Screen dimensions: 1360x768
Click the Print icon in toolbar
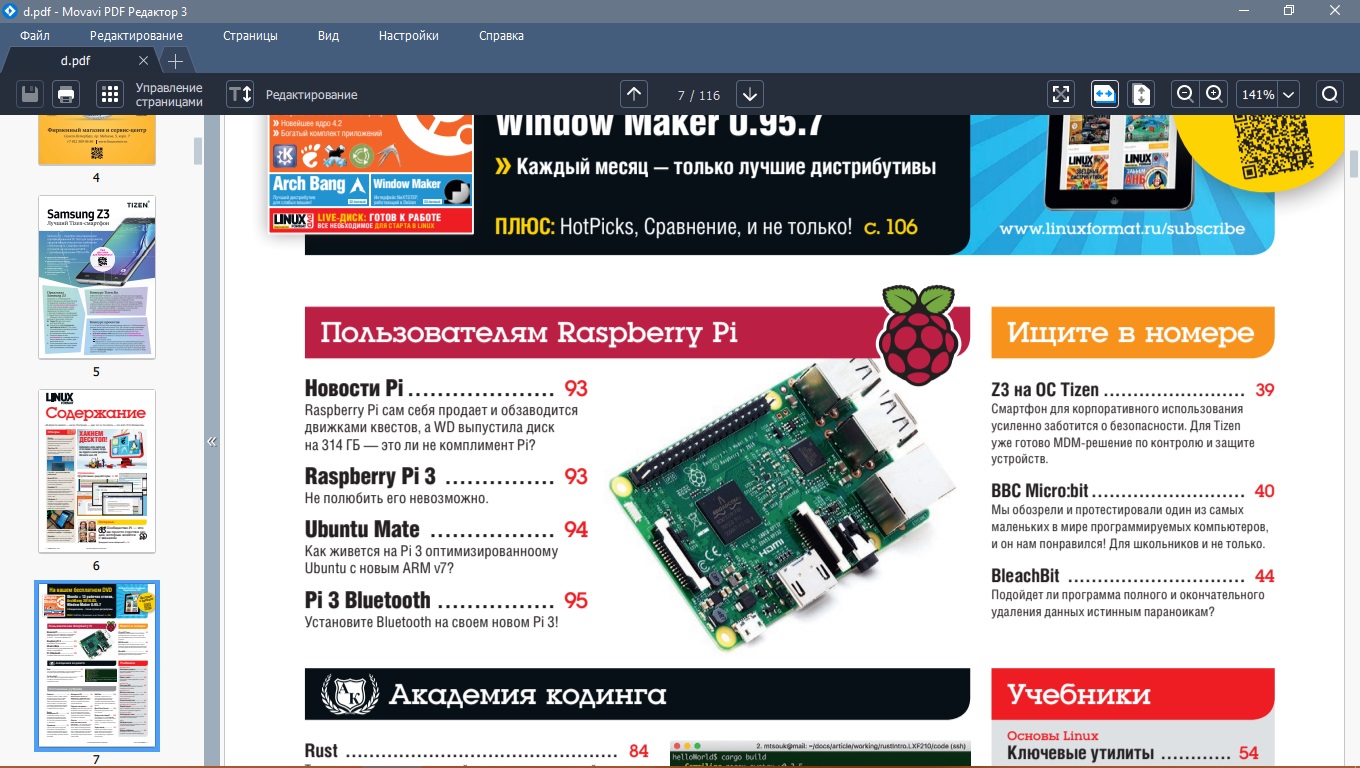(66, 95)
